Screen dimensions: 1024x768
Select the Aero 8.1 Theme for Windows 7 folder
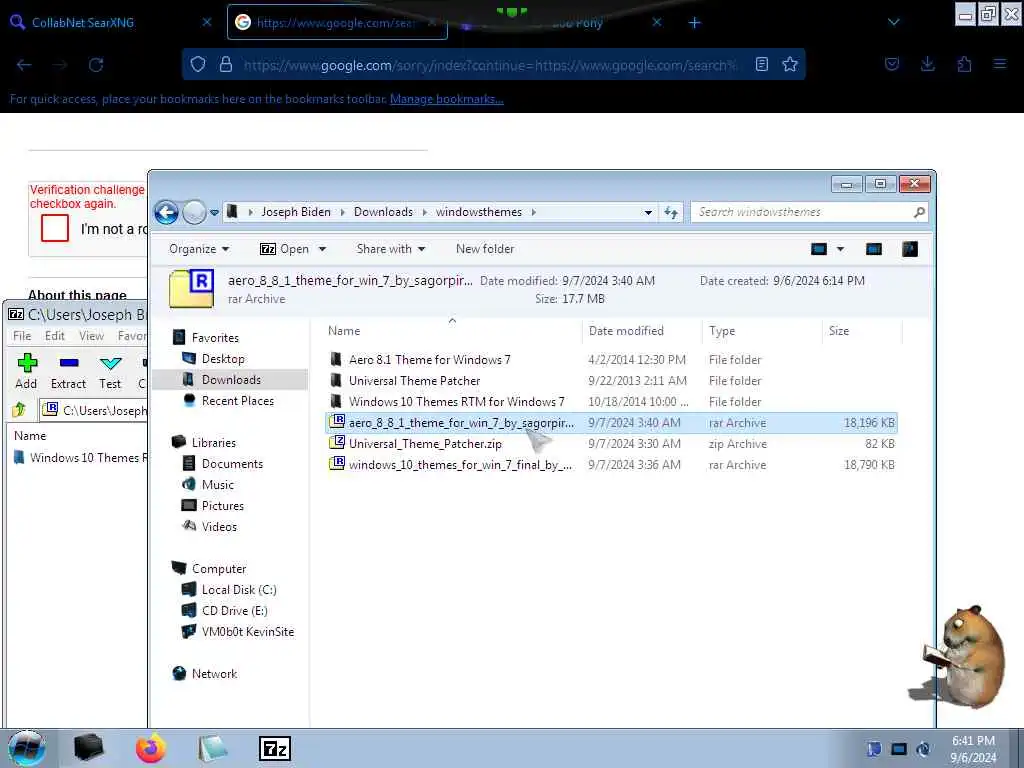click(x=429, y=360)
